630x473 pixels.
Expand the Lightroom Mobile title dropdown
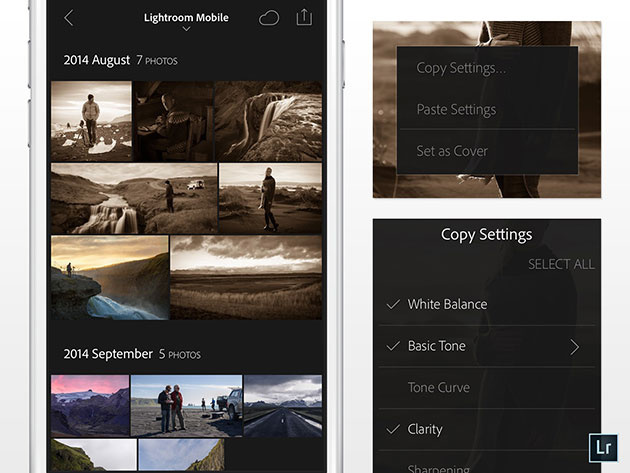click(186, 20)
